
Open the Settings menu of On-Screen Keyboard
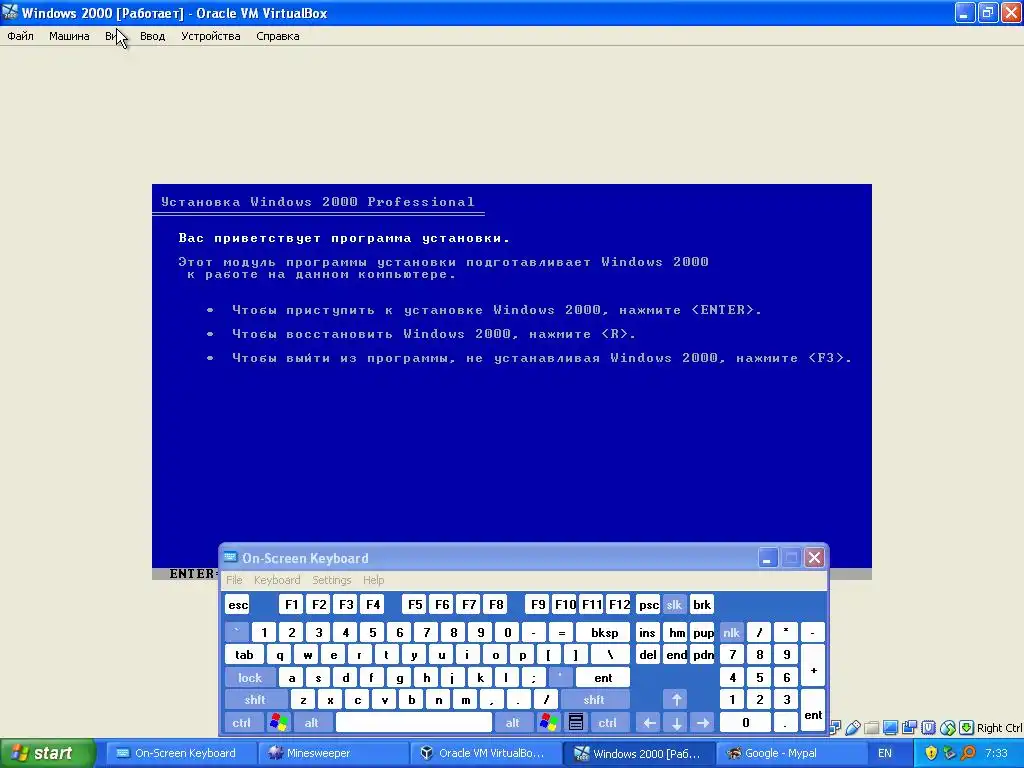click(332, 580)
